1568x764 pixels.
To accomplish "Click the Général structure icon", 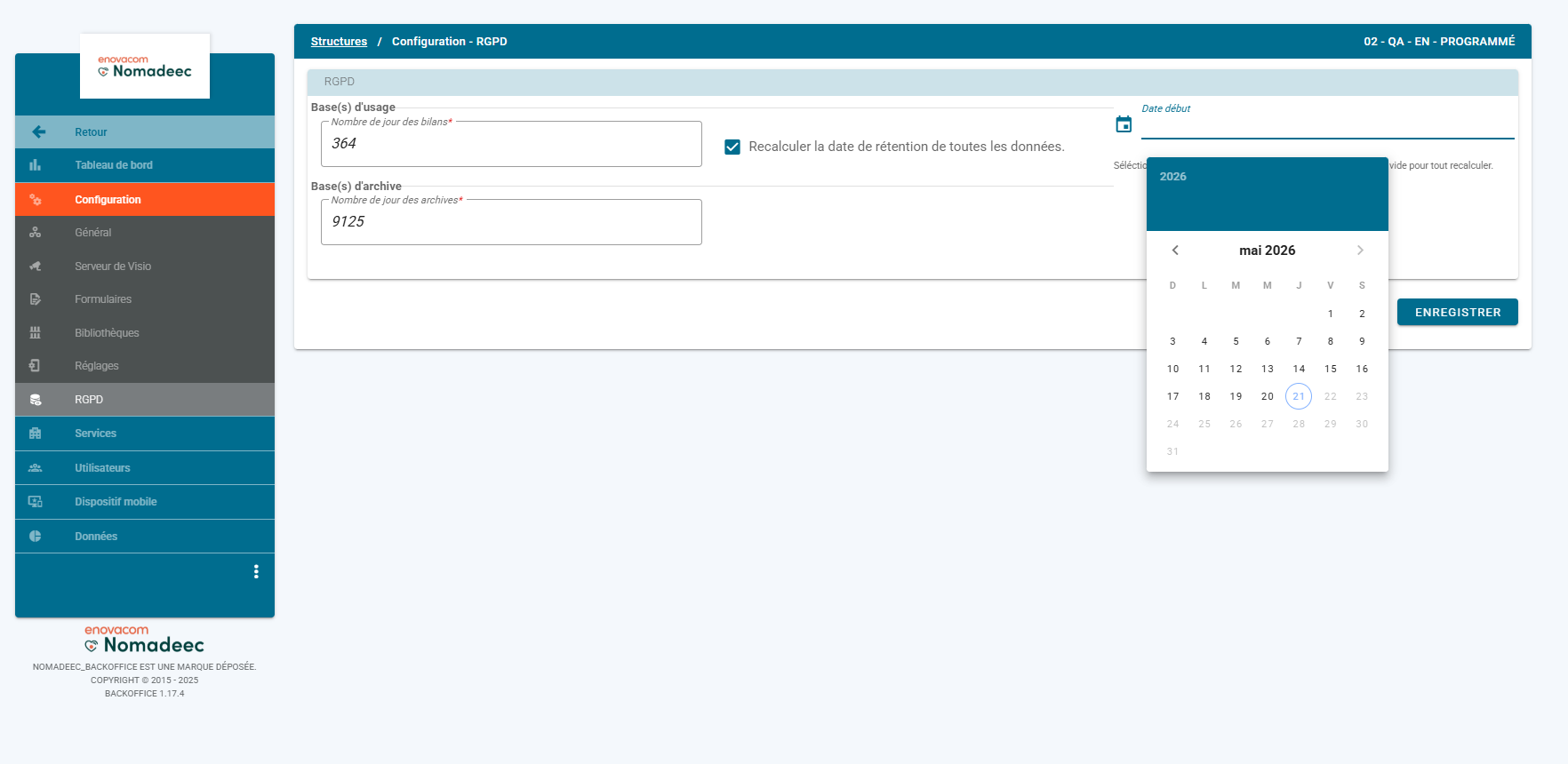I will click(36, 233).
